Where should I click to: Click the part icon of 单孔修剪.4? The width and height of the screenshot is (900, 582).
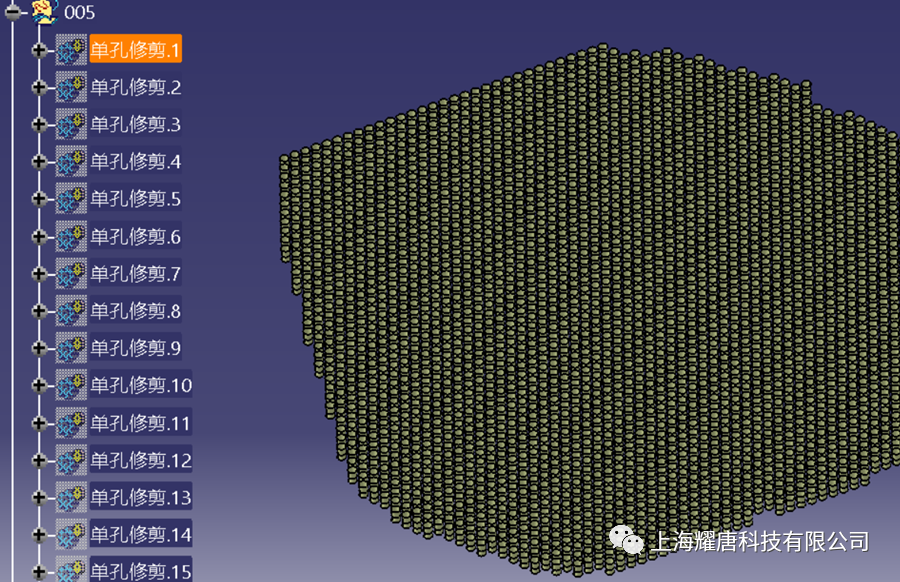(71, 161)
